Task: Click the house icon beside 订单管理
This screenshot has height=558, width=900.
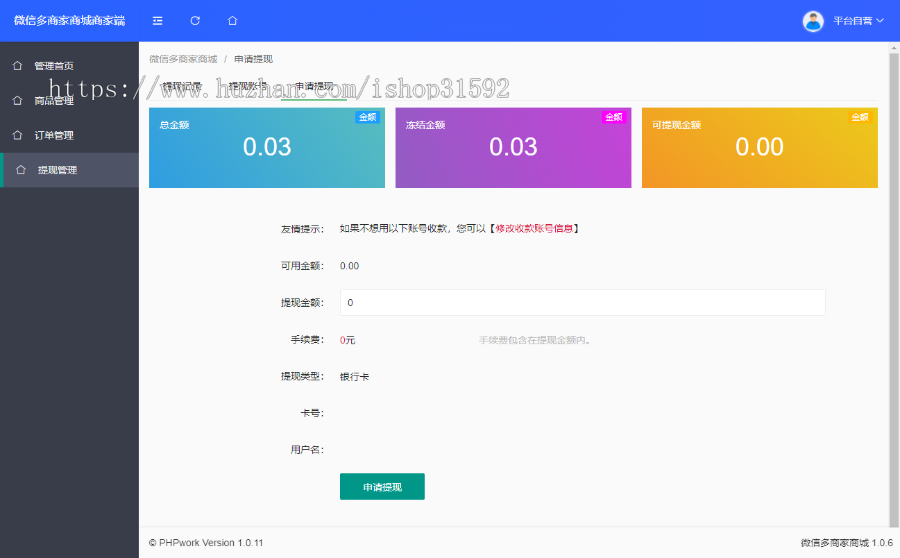Action: [x=16, y=135]
